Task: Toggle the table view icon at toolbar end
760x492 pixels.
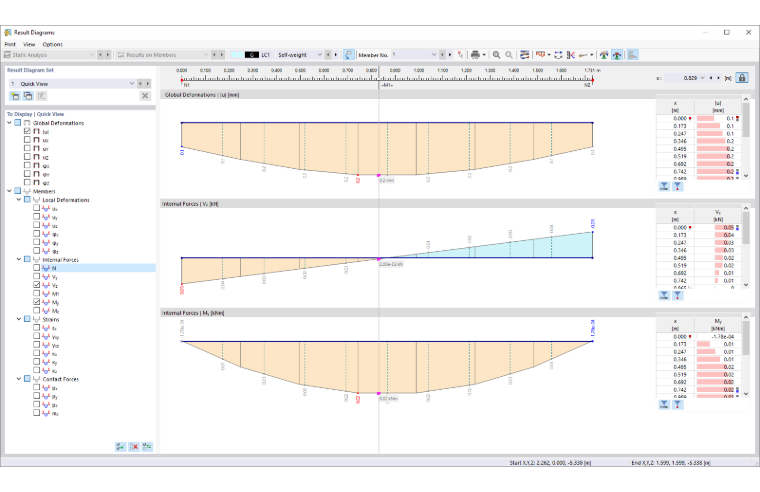Action: [x=633, y=55]
